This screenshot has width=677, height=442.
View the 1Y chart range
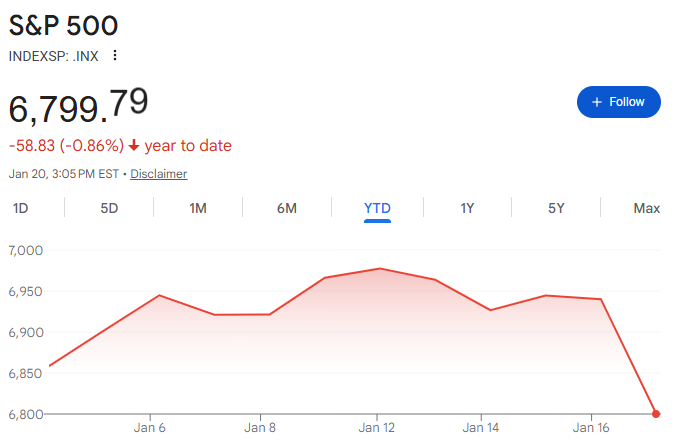coord(467,208)
